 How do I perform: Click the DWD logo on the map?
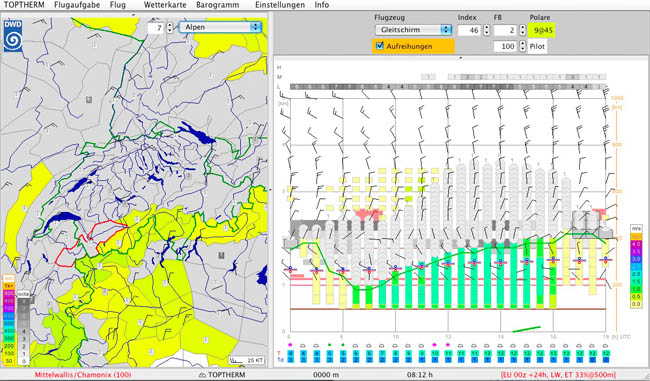pos(13,36)
